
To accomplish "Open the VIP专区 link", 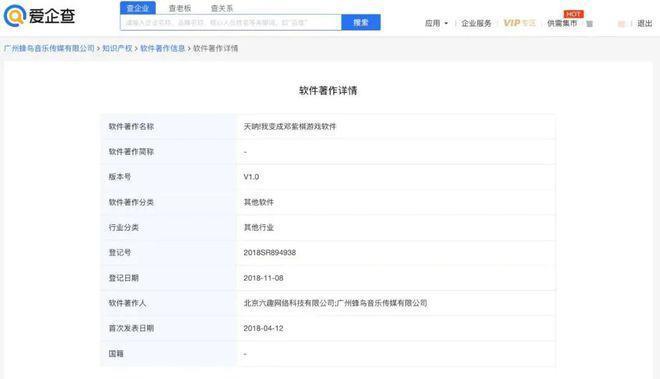I will click(519, 23).
